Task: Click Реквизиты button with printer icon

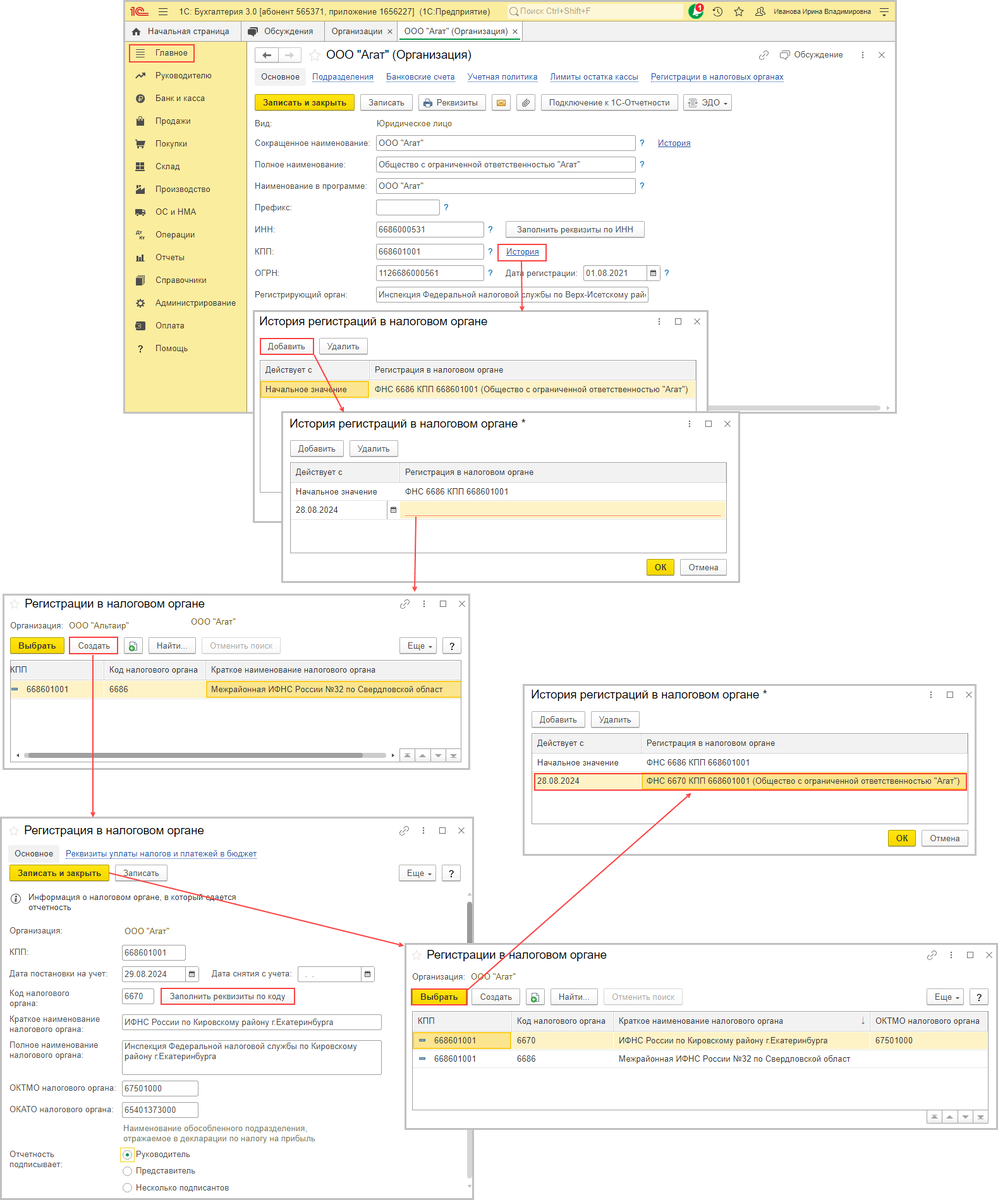Action: click(x=451, y=102)
